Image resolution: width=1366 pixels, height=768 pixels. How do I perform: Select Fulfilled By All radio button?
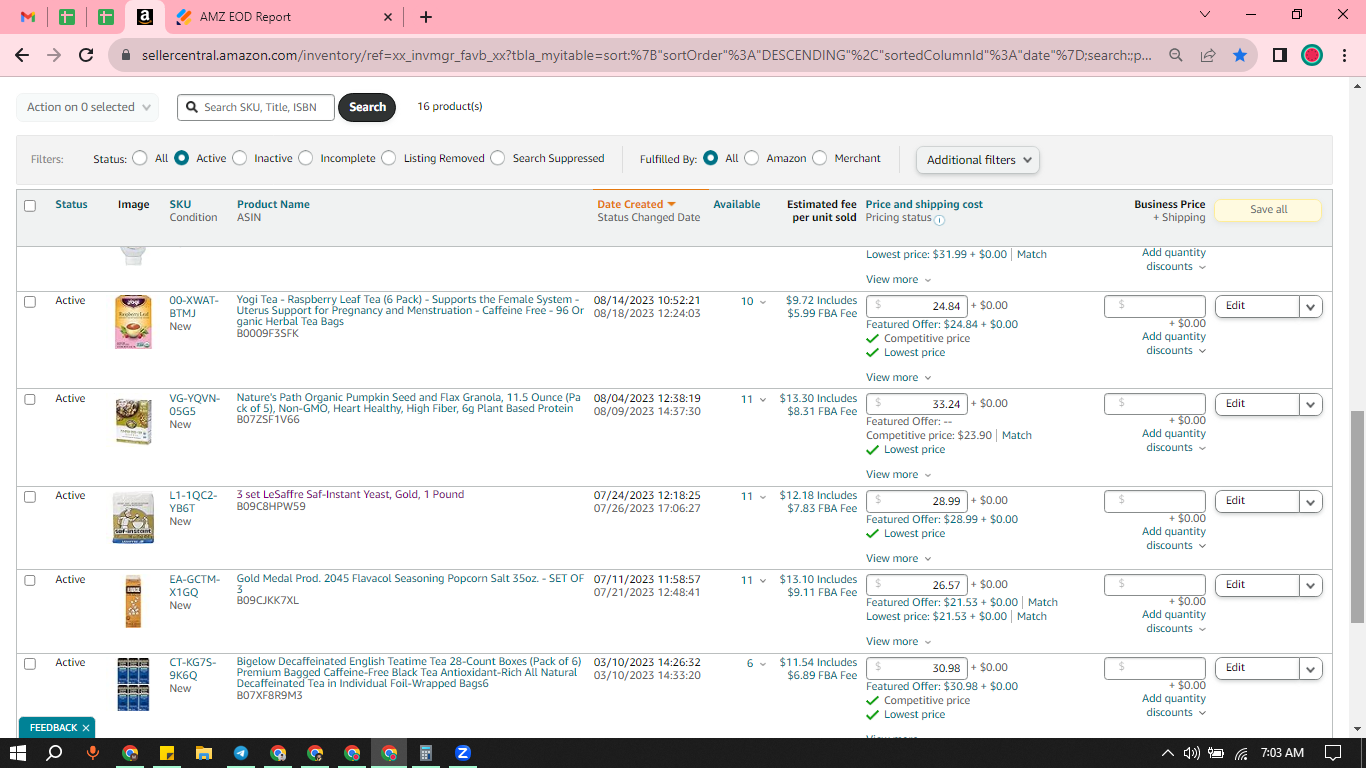[711, 158]
